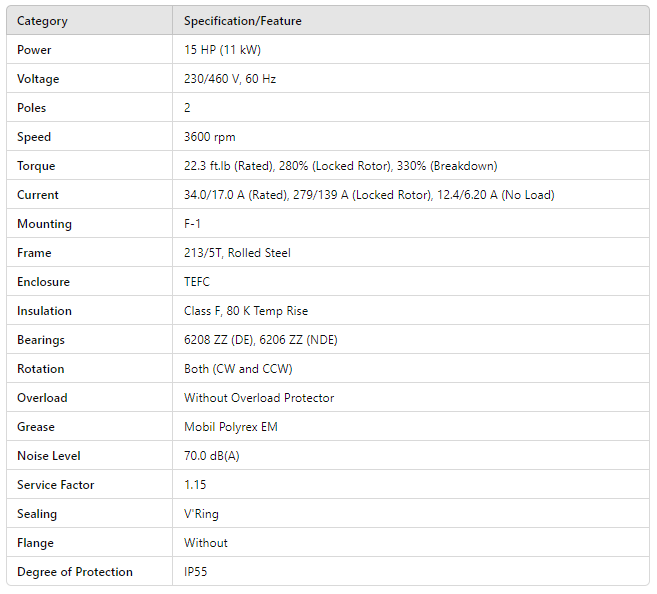Select the Service Factor row label

click(x=54, y=485)
